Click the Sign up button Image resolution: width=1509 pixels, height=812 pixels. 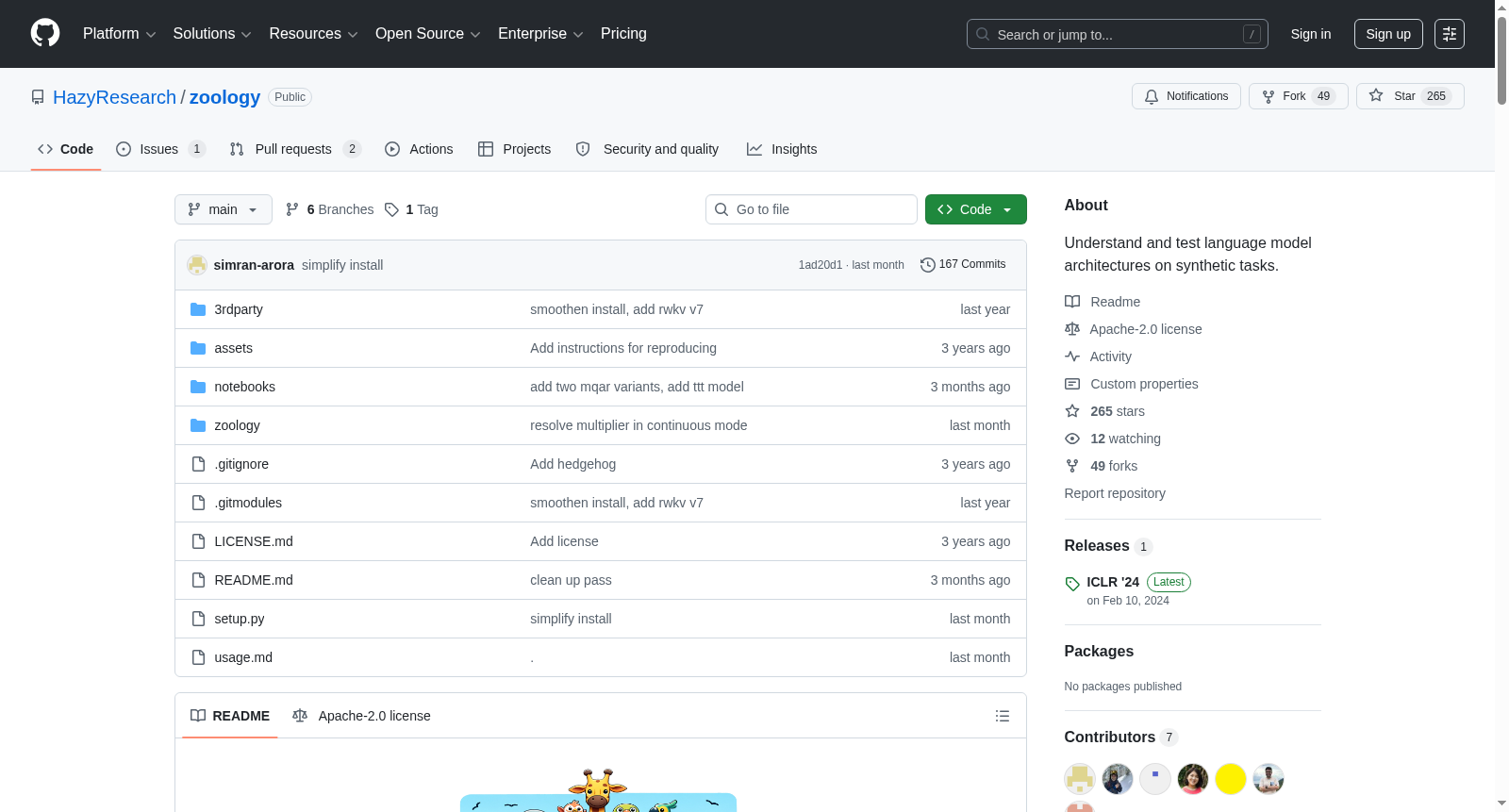(1388, 34)
